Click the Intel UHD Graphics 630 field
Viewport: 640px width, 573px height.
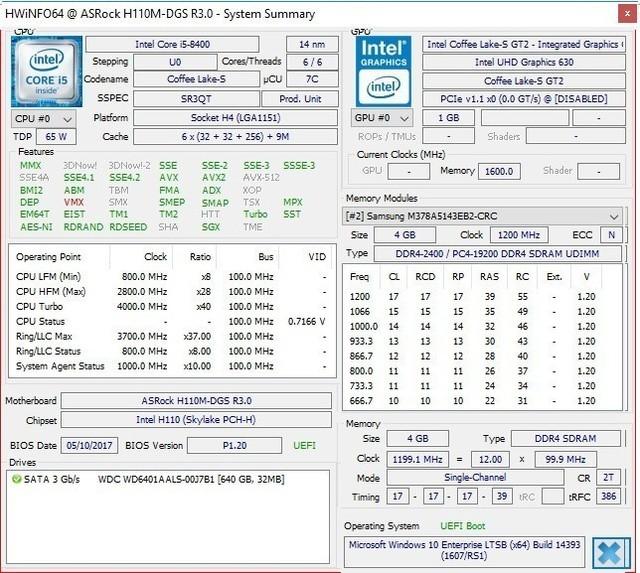(524, 62)
